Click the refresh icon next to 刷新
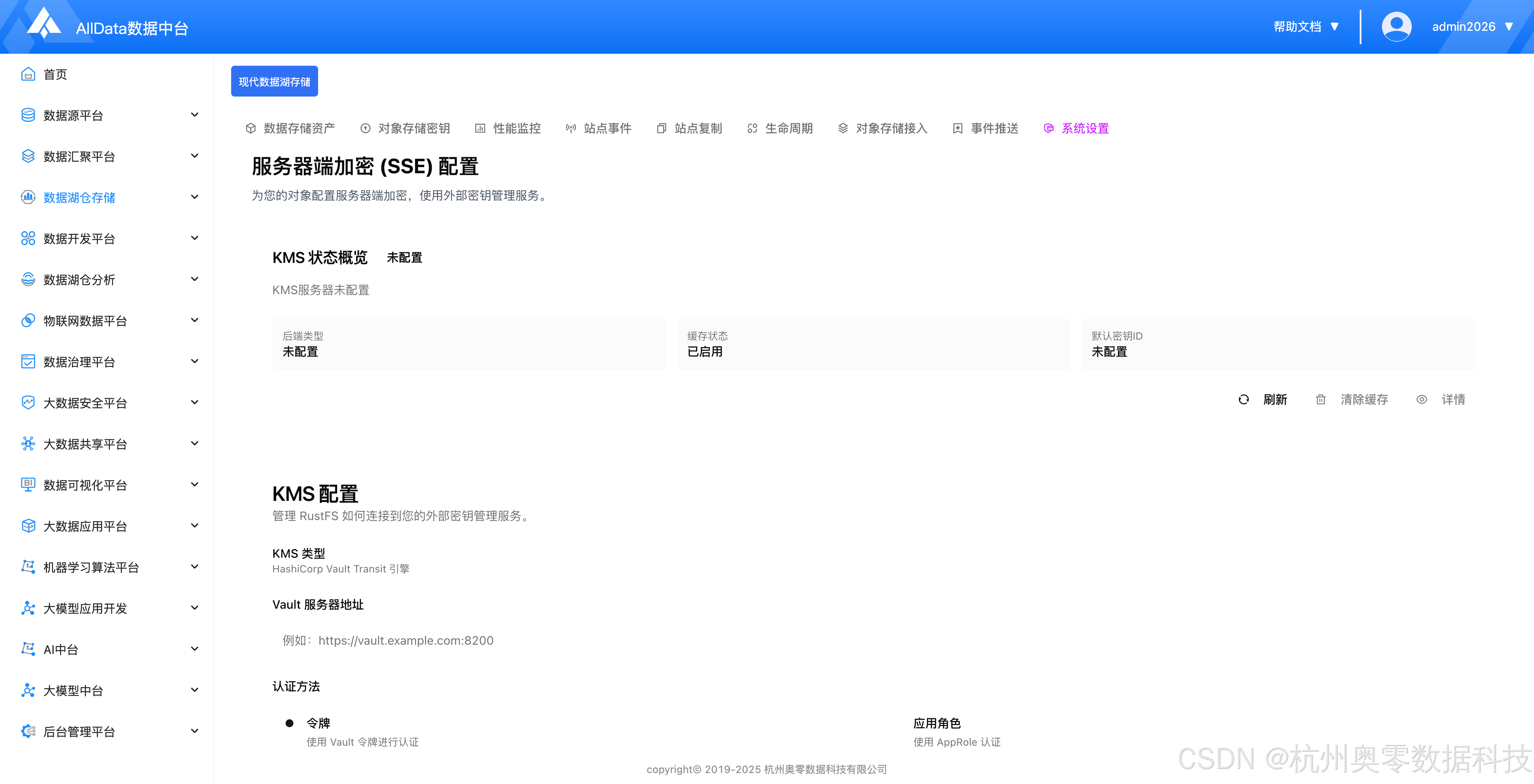Screen dimensions: 1534x784 1243,400
